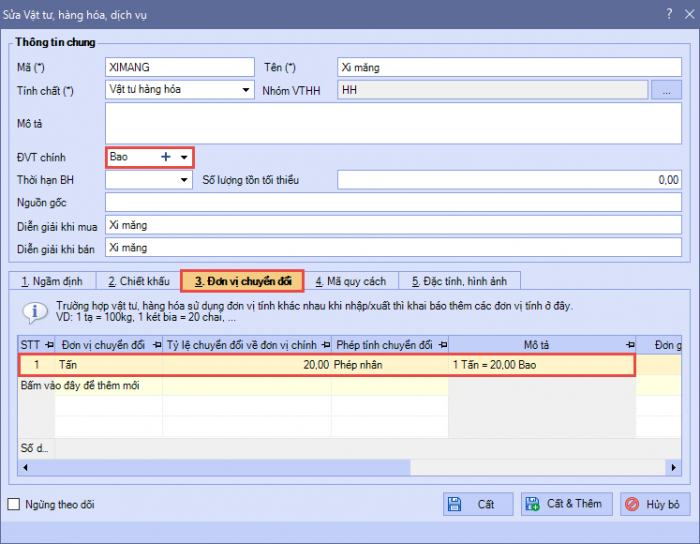Open the Mã quy cách tab
The width and height of the screenshot is (700, 544).
(x=350, y=281)
